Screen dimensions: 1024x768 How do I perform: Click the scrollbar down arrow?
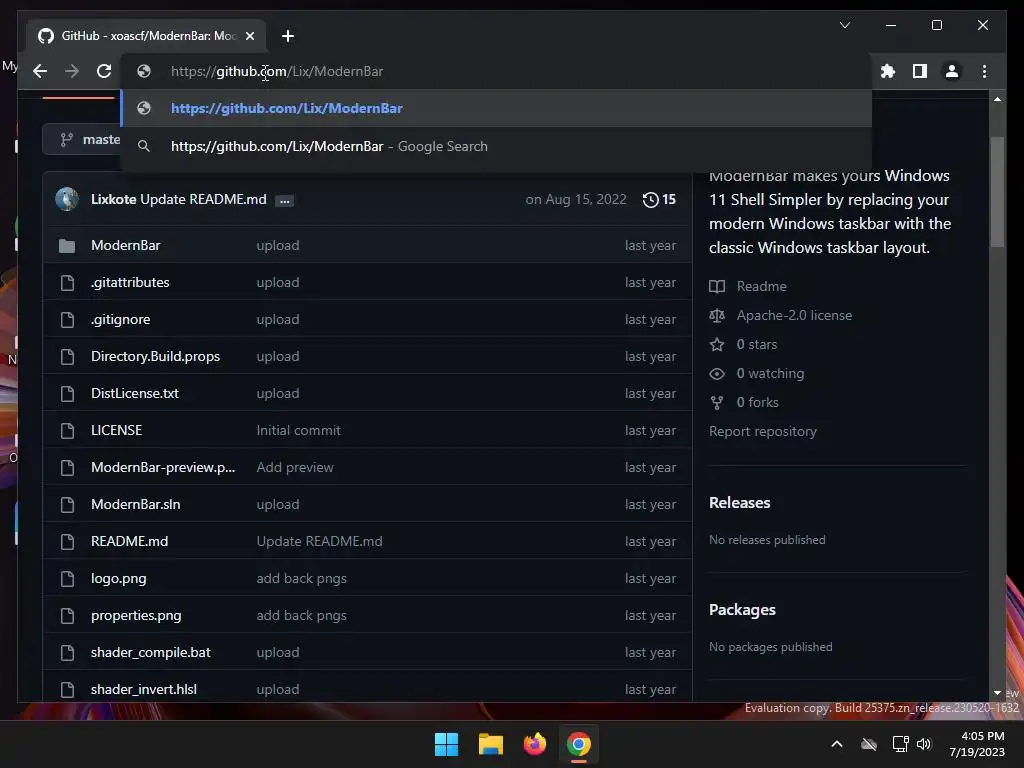coord(997,693)
